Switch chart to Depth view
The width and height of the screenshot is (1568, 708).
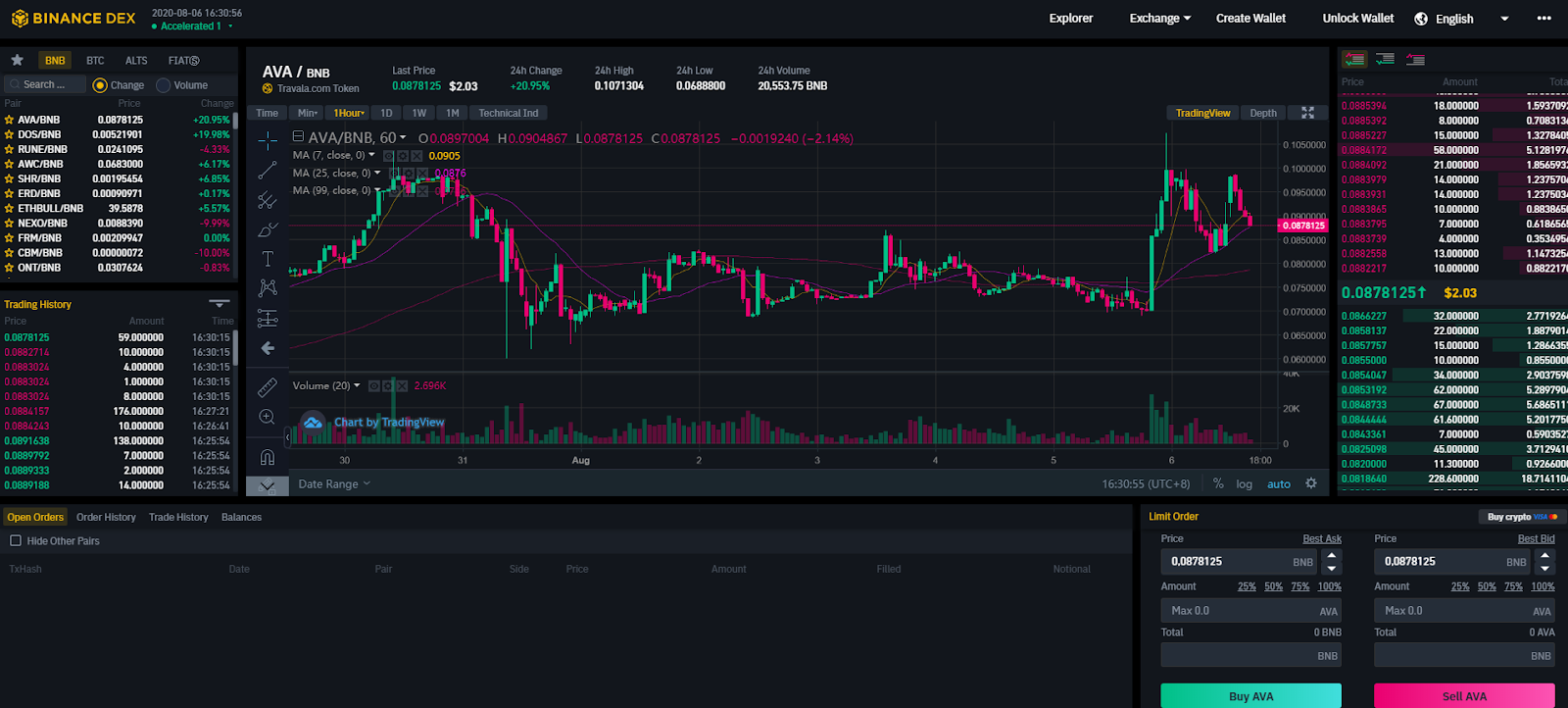tap(1263, 113)
